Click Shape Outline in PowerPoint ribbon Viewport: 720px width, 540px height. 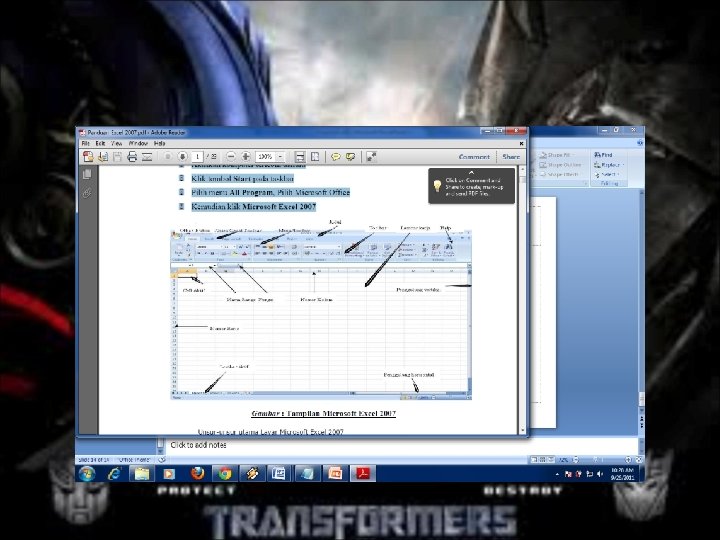pos(560,165)
